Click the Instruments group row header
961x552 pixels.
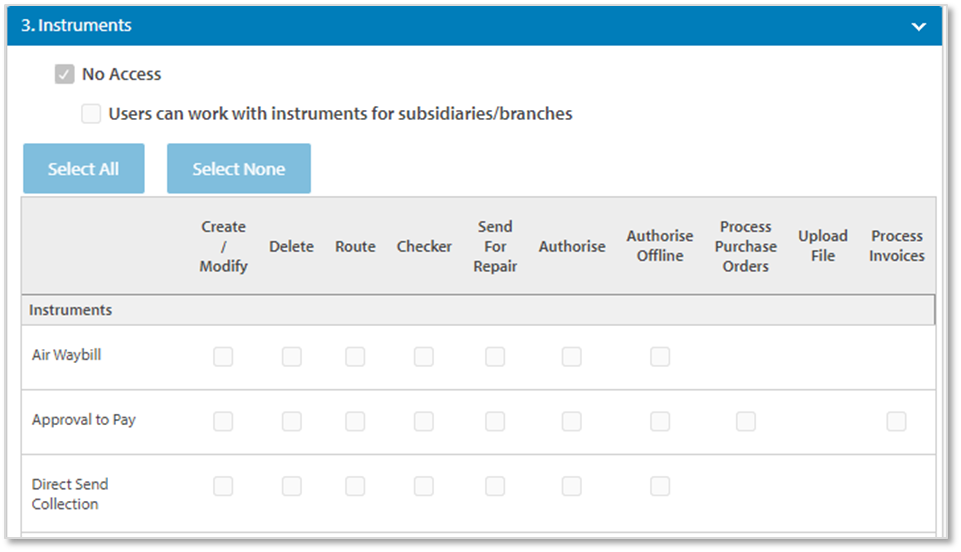(71, 310)
